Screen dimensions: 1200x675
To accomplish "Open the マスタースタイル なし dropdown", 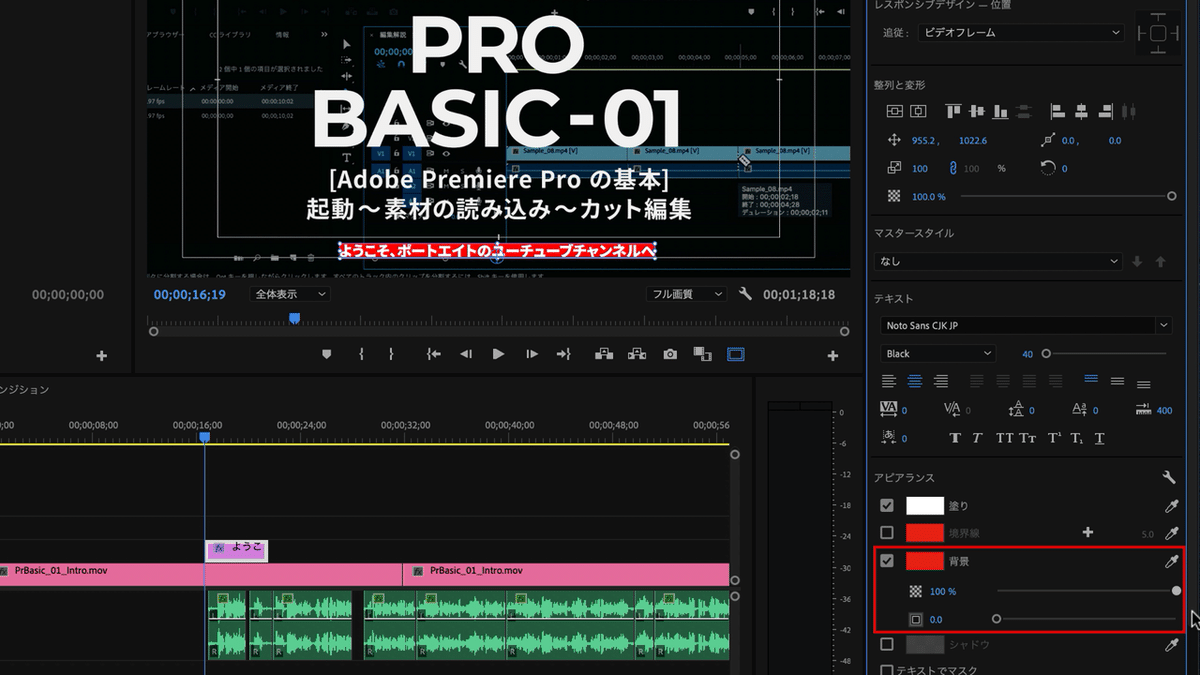I will click(x=998, y=261).
